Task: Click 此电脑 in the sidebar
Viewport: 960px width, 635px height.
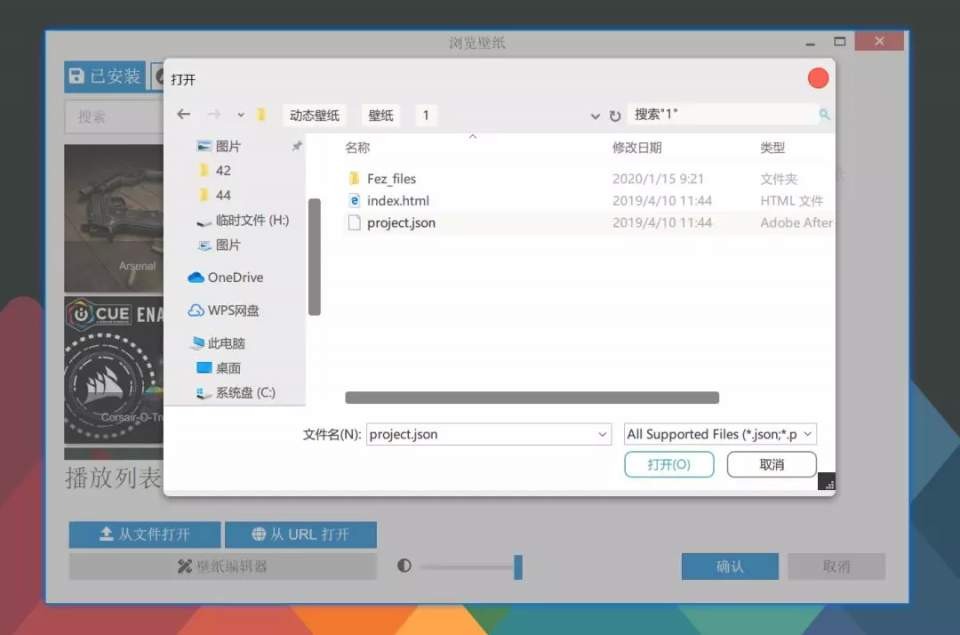Action: click(x=226, y=343)
